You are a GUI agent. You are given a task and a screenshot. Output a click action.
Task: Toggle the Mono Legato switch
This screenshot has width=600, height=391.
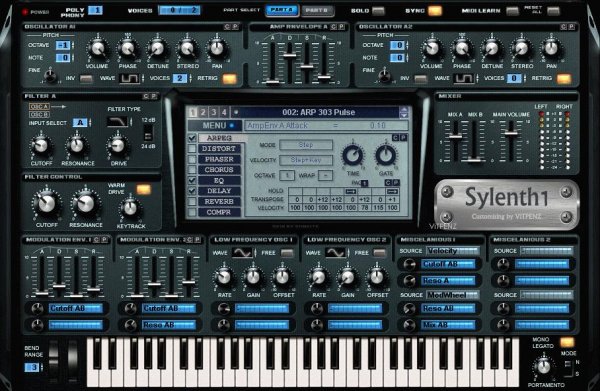(567, 342)
